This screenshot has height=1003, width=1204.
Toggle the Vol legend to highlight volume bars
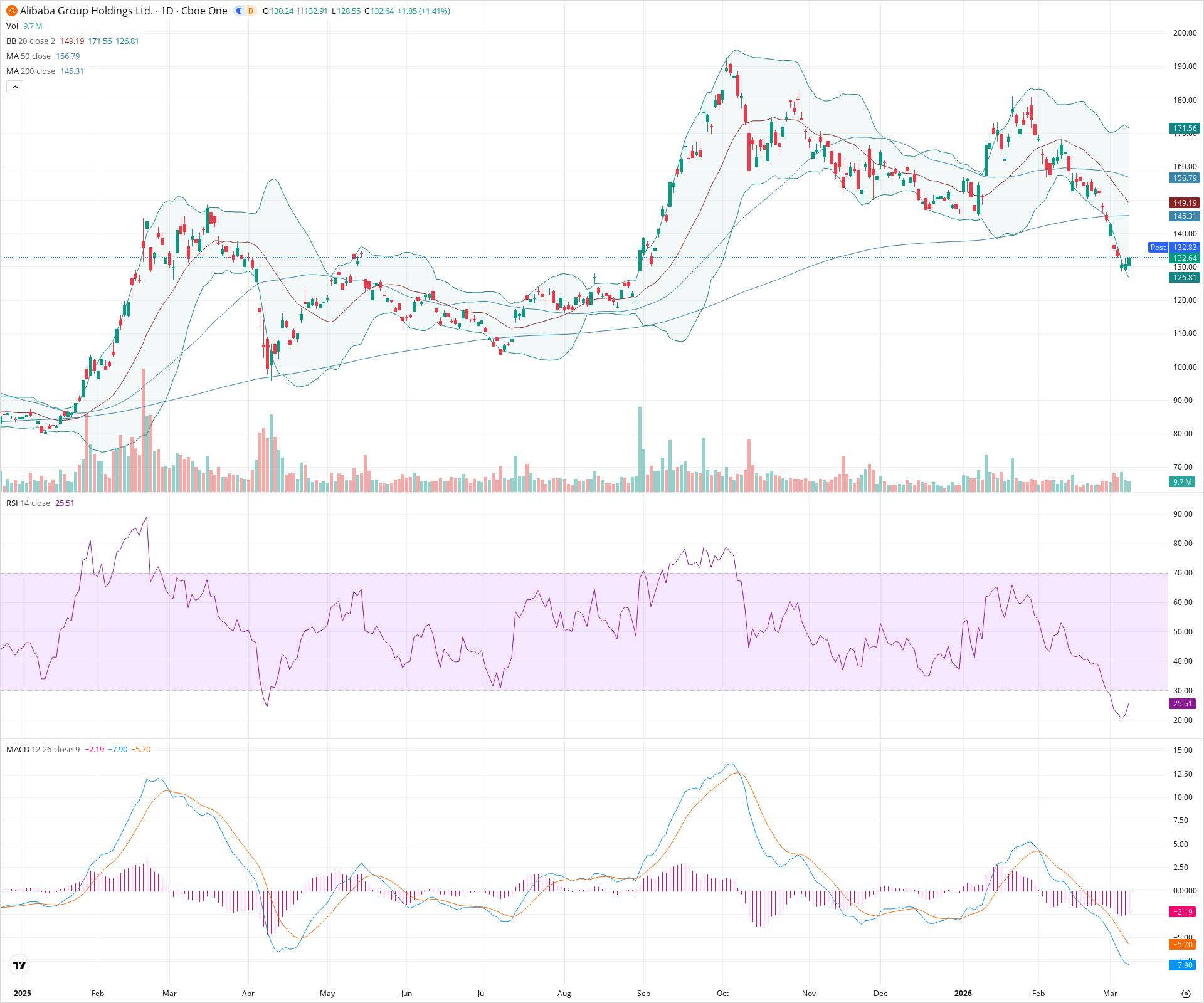pyautogui.click(x=11, y=26)
